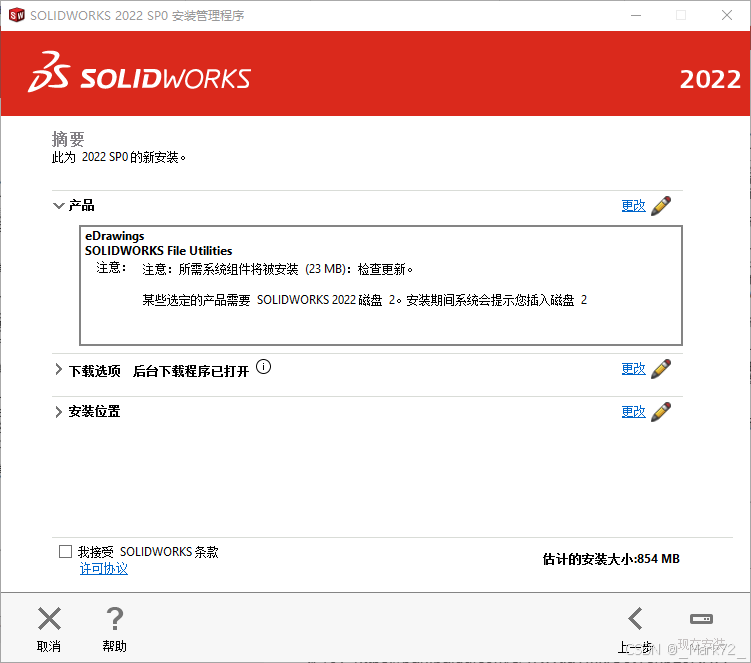Click the info icon after 后台下载程序已打开
Viewport: 751px width, 663px height.
coord(263,367)
